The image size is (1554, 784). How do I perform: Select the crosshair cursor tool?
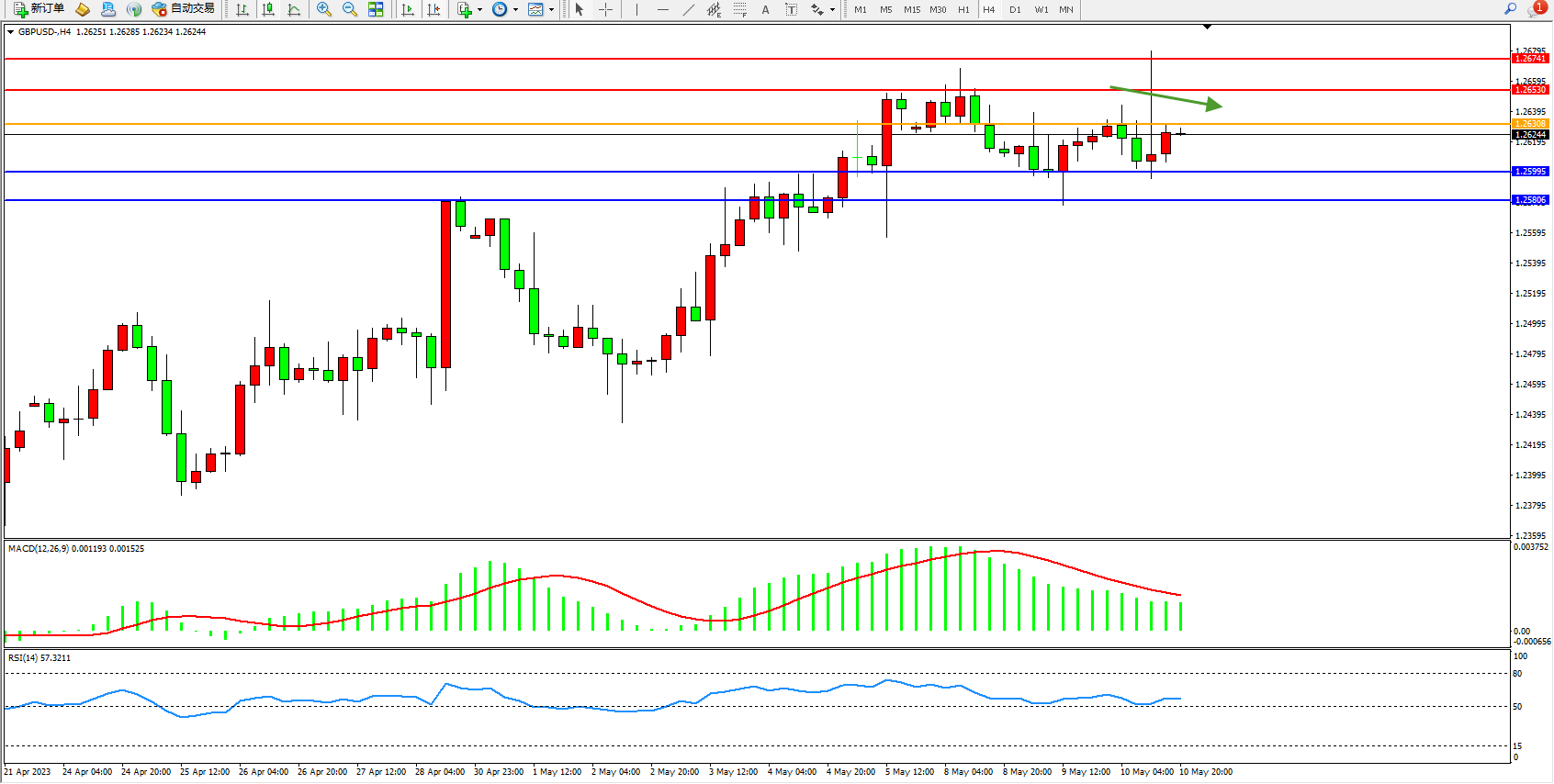pyautogui.click(x=606, y=9)
